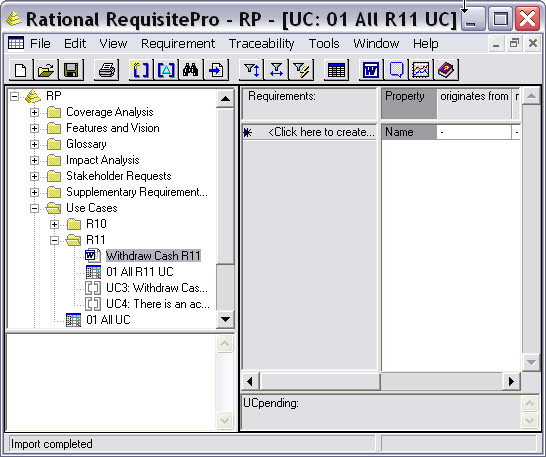Launch the metrics chart toolbar icon
The width and height of the screenshot is (546, 457).
coord(421,70)
